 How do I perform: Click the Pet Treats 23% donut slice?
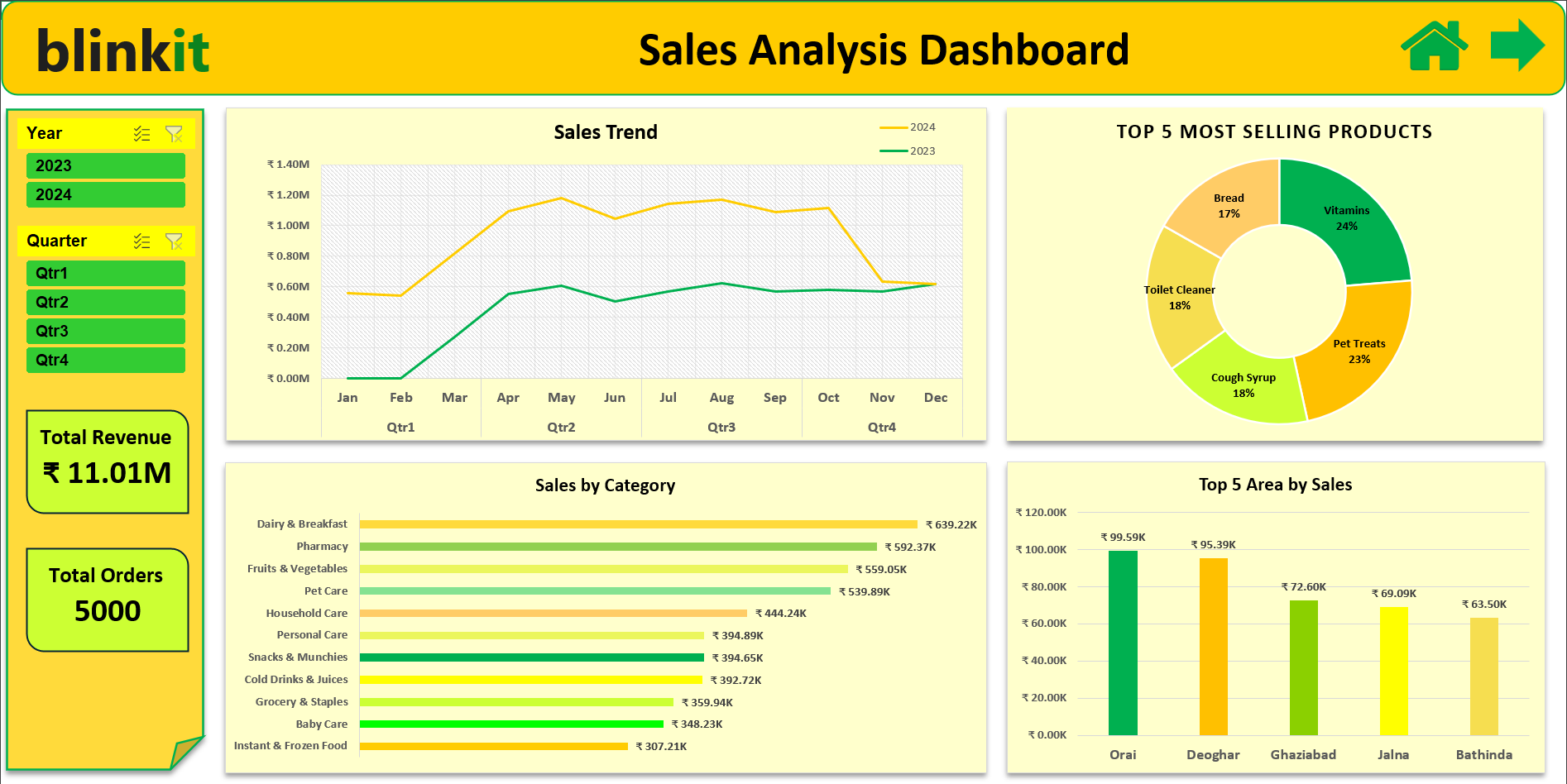(1359, 351)
